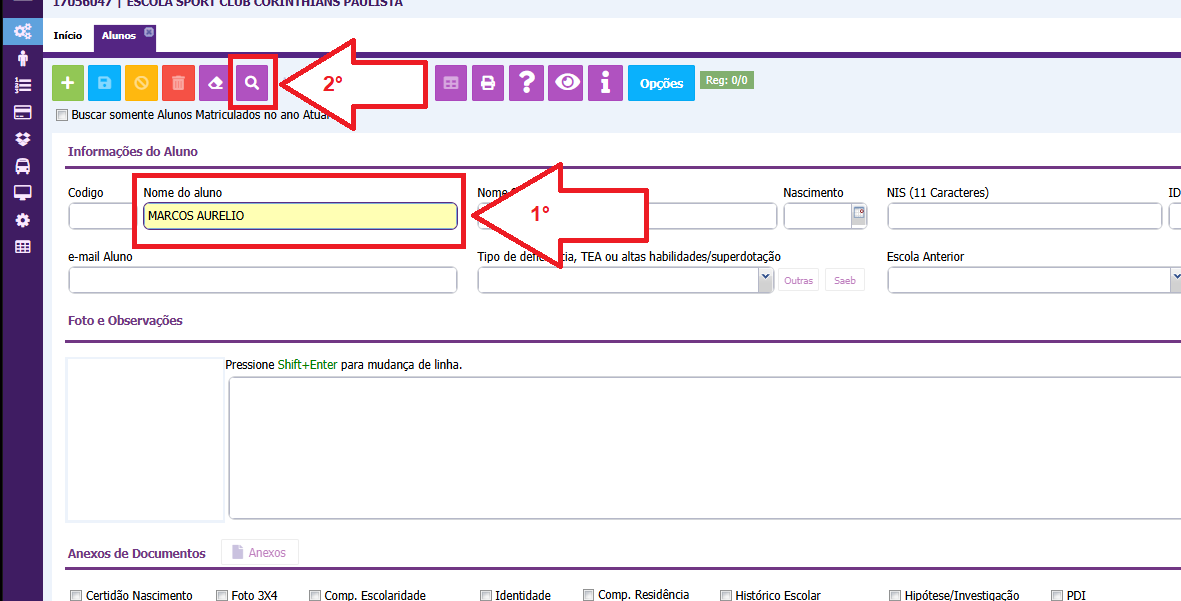Image resolution: width=1181 pixels, height=601 pixels.
Task: Click the info 'i' button in toolbar
Action: pyautogui.click(x=605, y=83)
